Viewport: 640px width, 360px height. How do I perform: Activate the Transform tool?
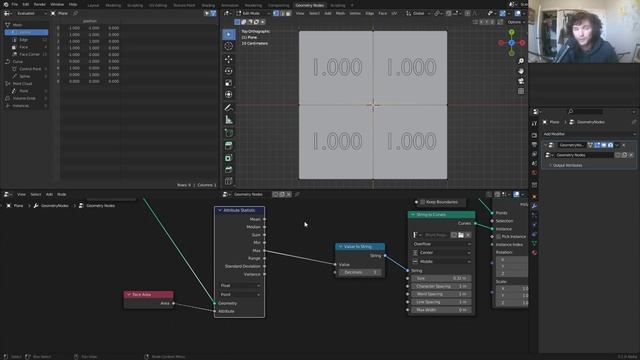click(229, 95)
